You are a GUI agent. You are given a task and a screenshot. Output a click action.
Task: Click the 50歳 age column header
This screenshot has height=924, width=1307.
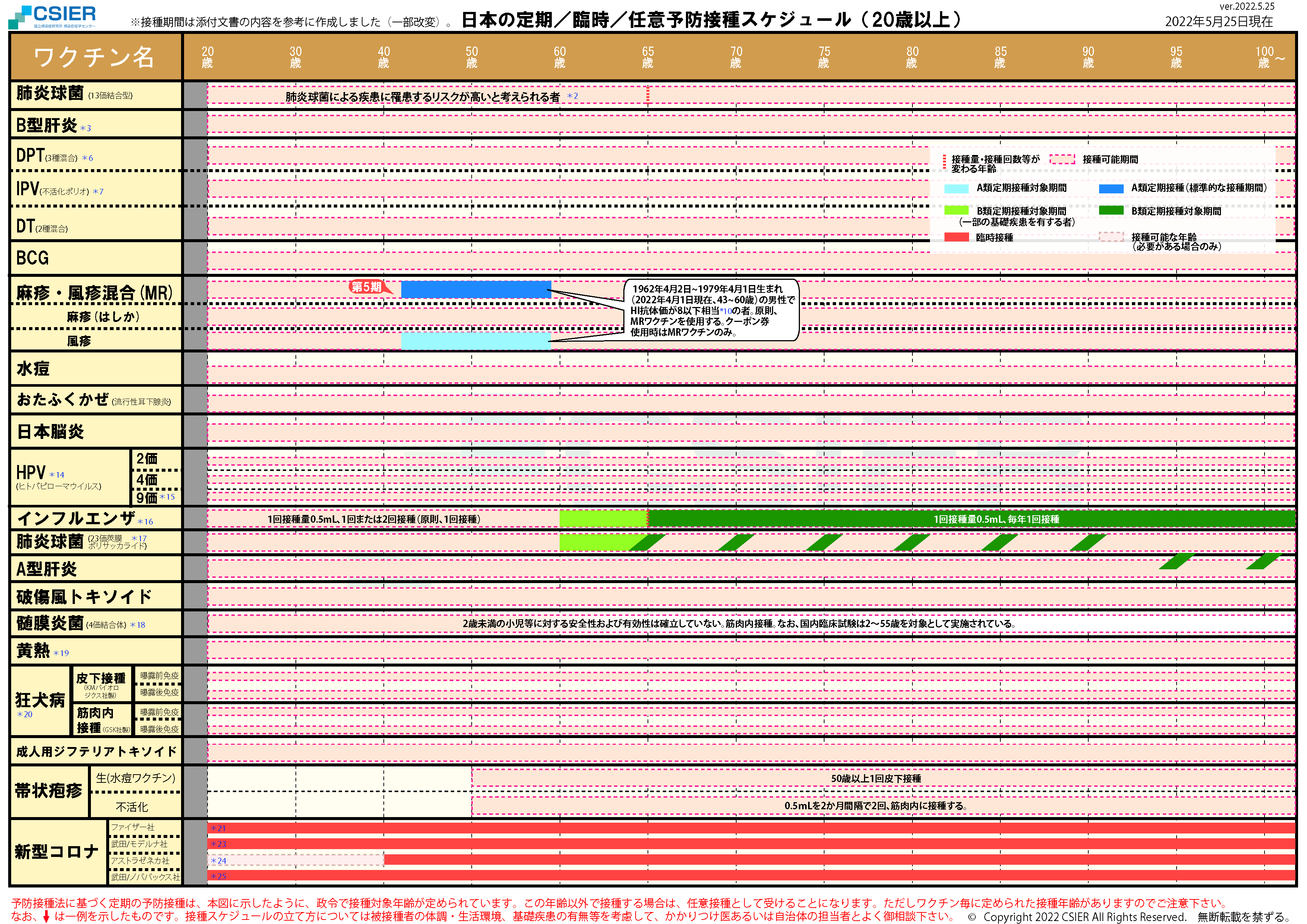(471, 57)
